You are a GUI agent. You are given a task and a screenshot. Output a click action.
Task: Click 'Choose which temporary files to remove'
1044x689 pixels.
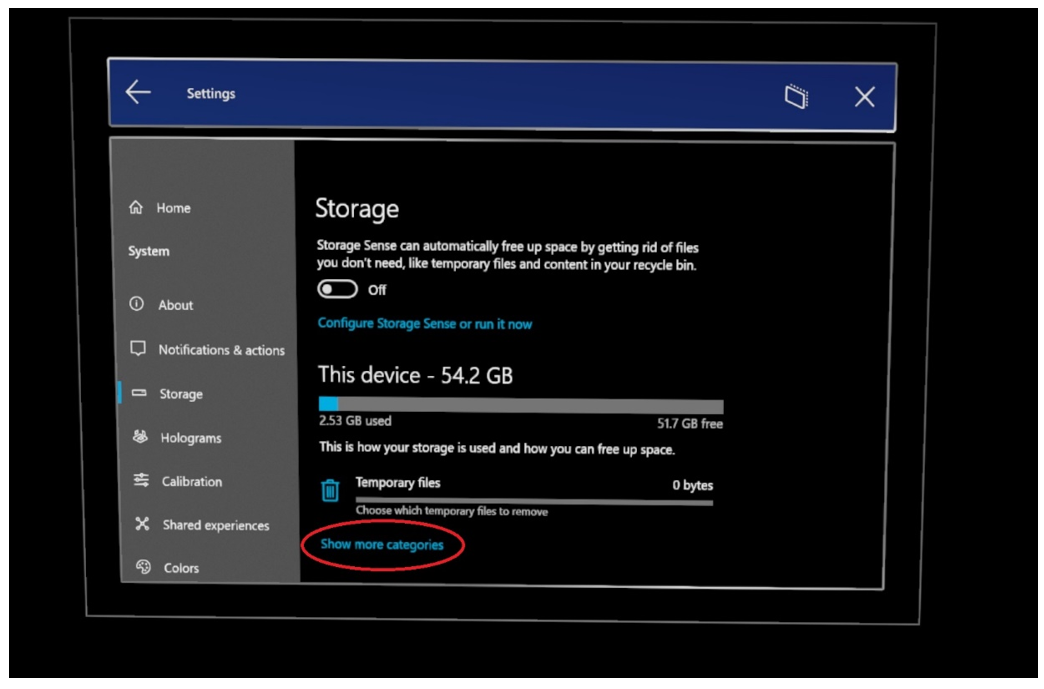click(451, 511)
